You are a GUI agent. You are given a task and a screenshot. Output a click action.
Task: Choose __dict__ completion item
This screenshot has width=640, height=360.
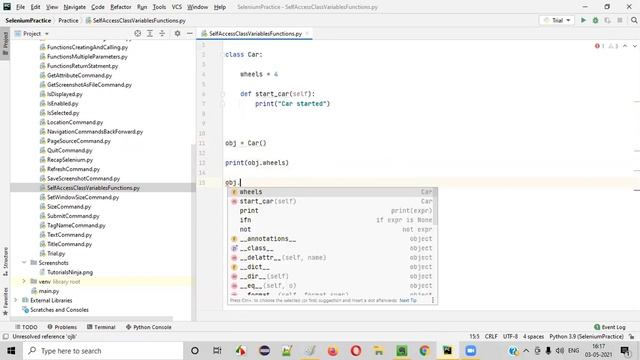[x=331, y=267]
